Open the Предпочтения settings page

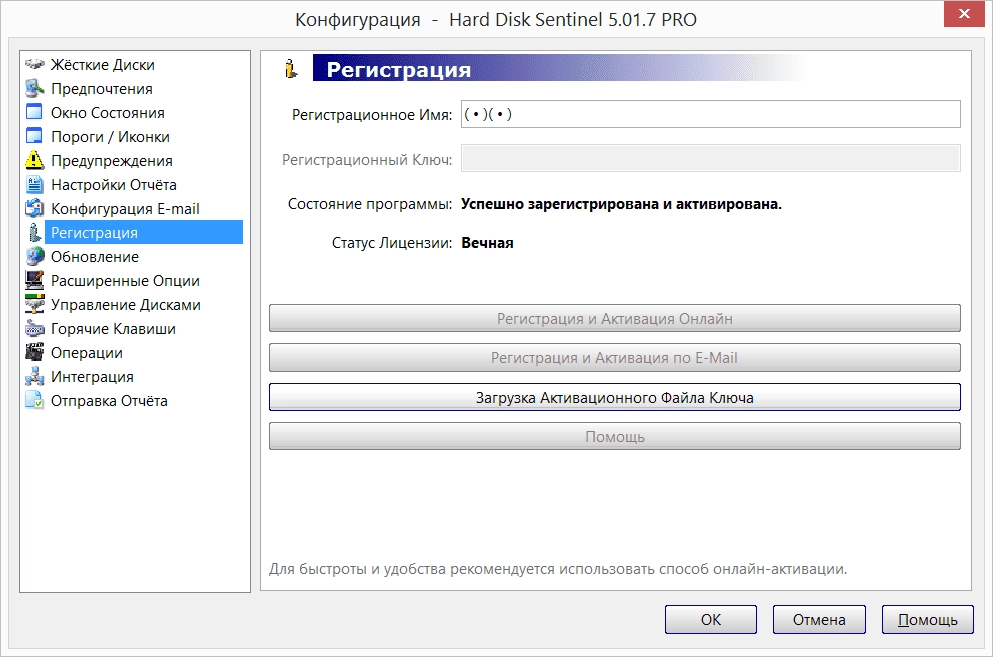coord(102,89)
